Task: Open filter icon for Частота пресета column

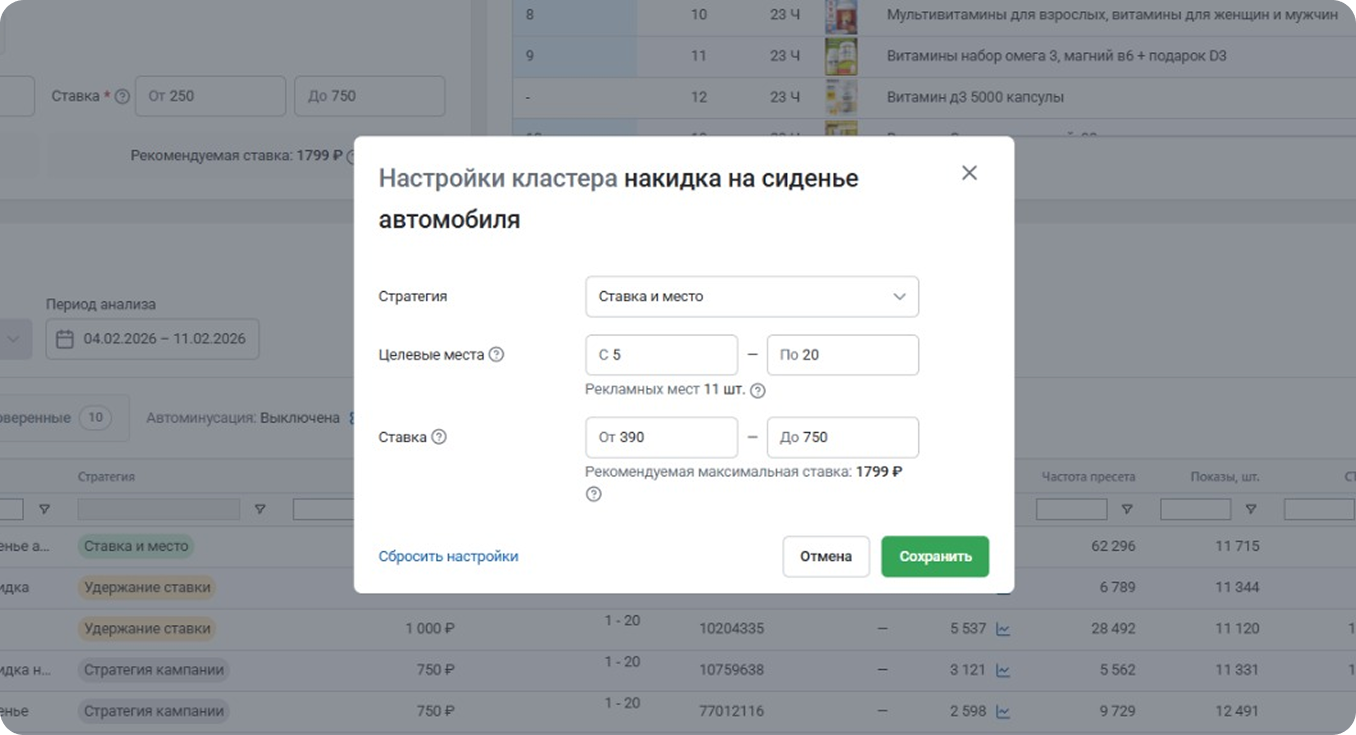Action: pos(1127,510)
